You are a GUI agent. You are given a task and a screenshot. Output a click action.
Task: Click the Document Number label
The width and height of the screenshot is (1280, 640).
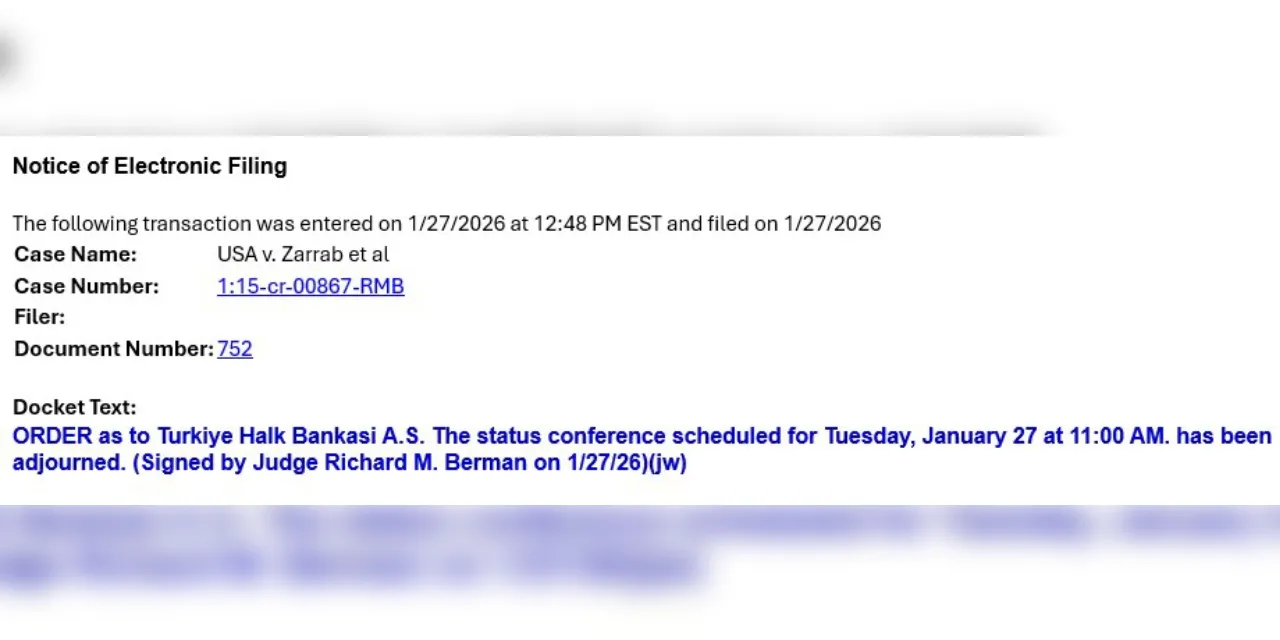pyautogui.click(x=112, y=349)
